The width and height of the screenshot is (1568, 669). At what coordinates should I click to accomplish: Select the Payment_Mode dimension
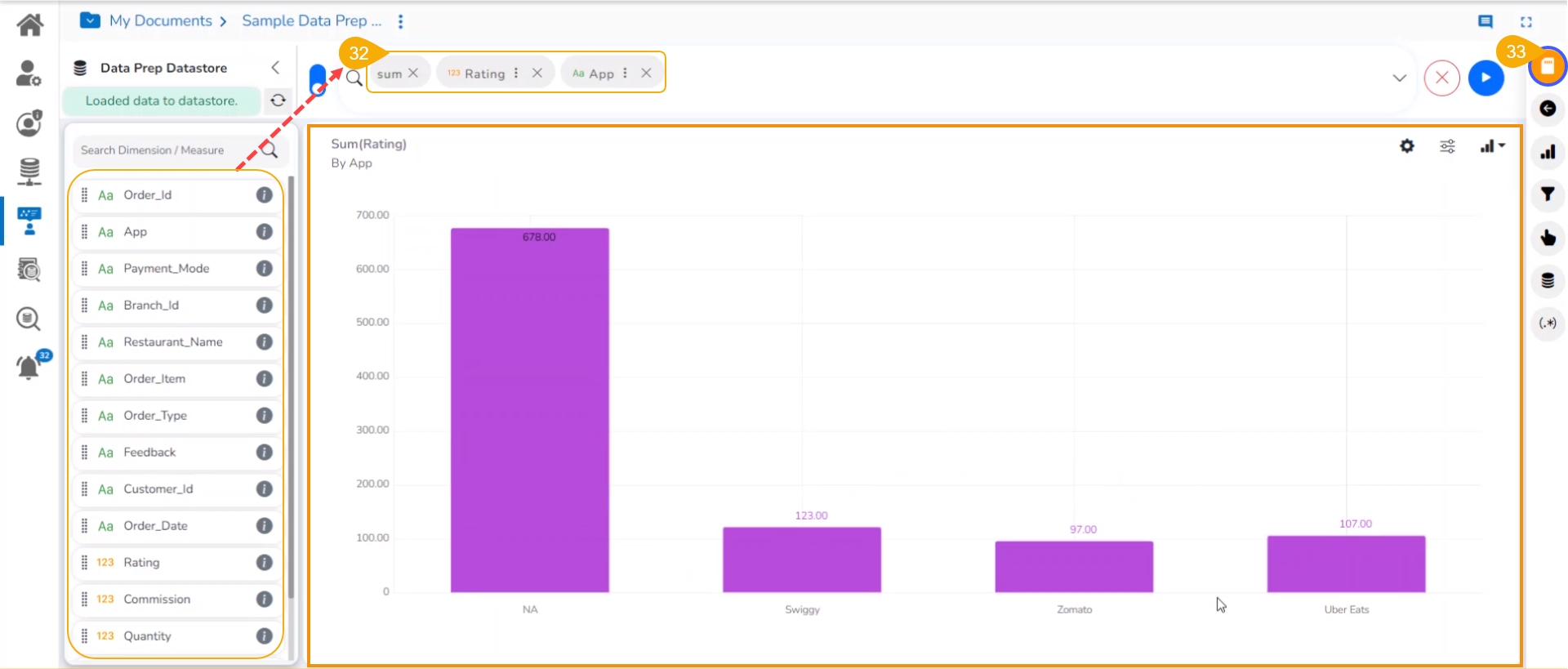[167, 269]
